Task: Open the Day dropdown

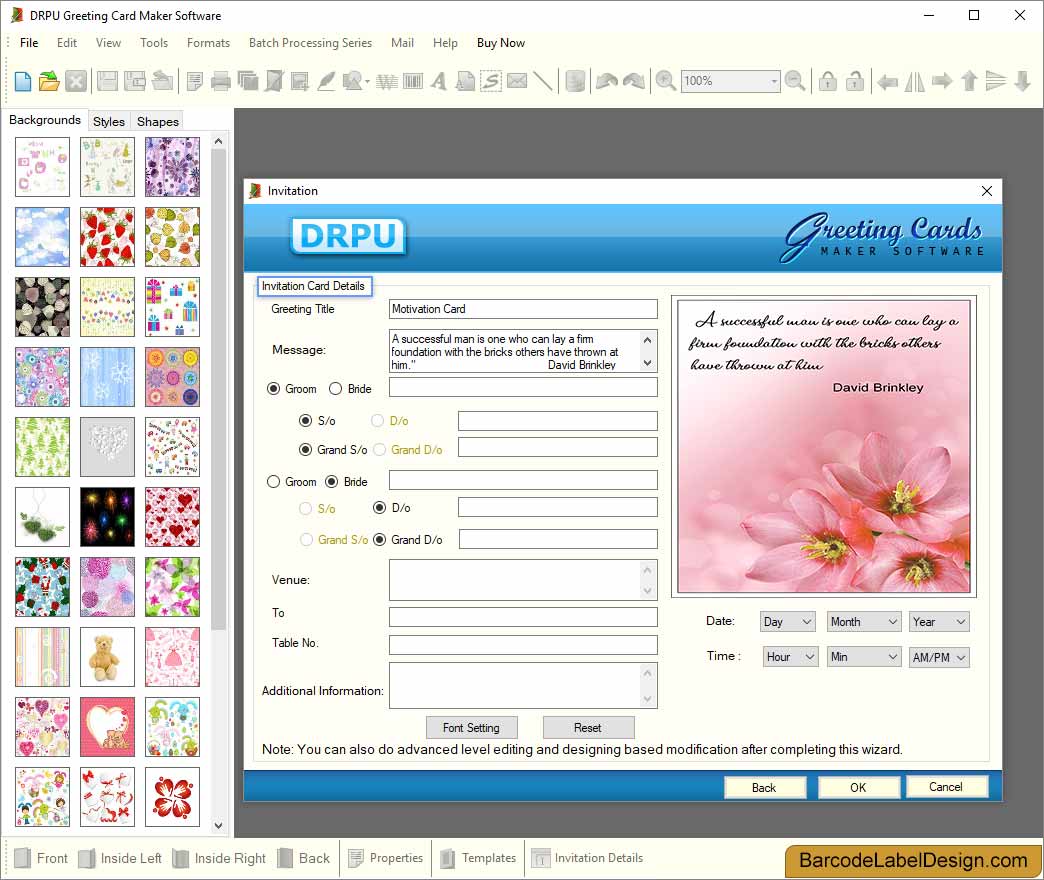Action: point(788,622)
